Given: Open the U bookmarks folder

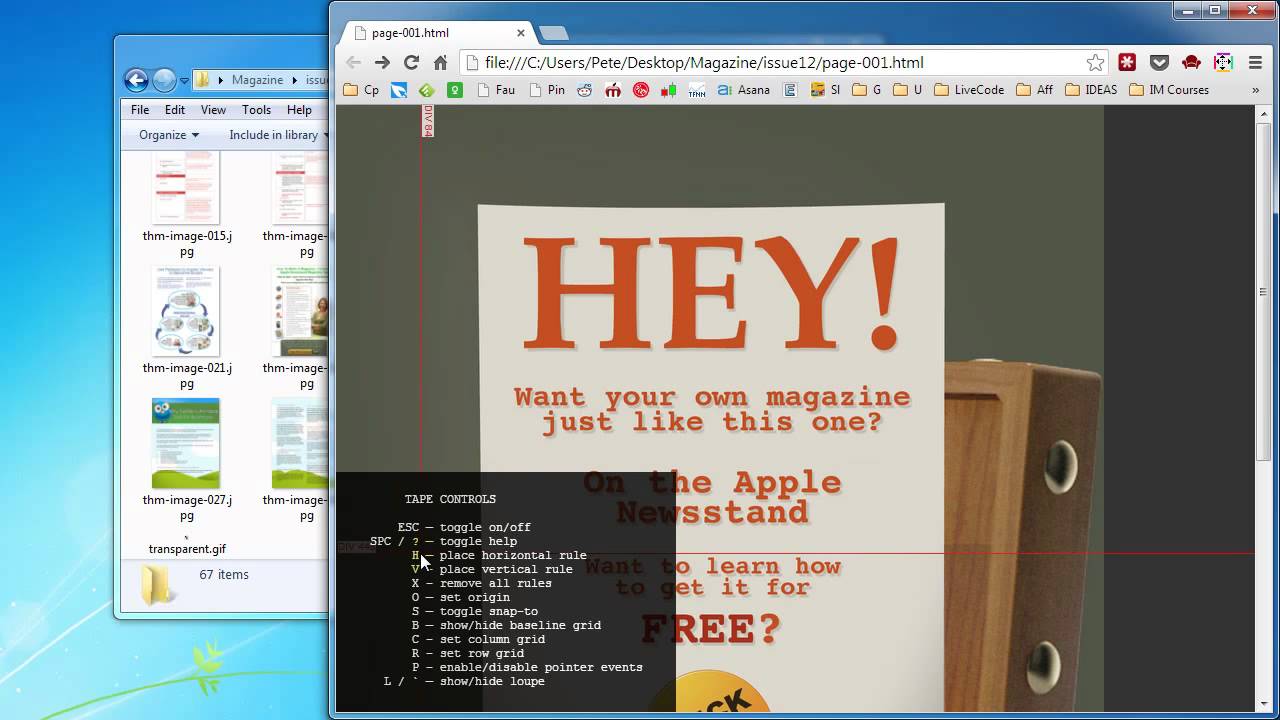Looking at the screenshot, I should pos(908,90).
